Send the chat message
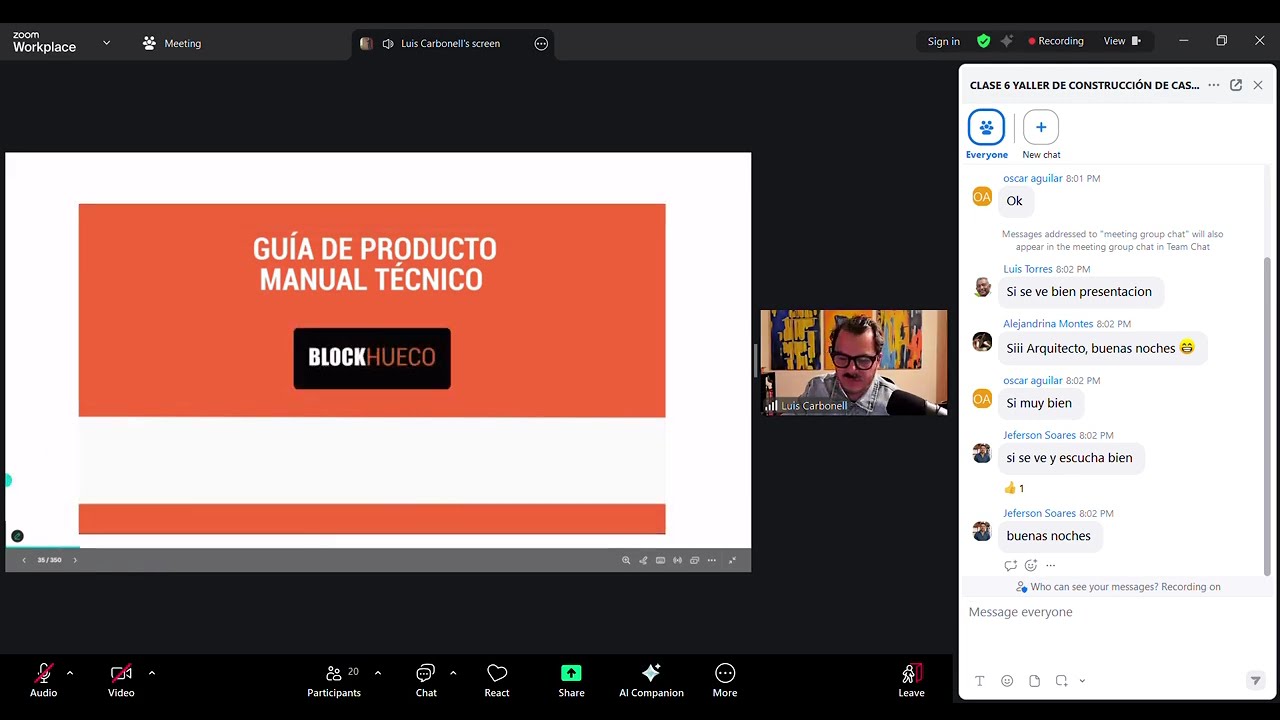 pos(1255,681)
